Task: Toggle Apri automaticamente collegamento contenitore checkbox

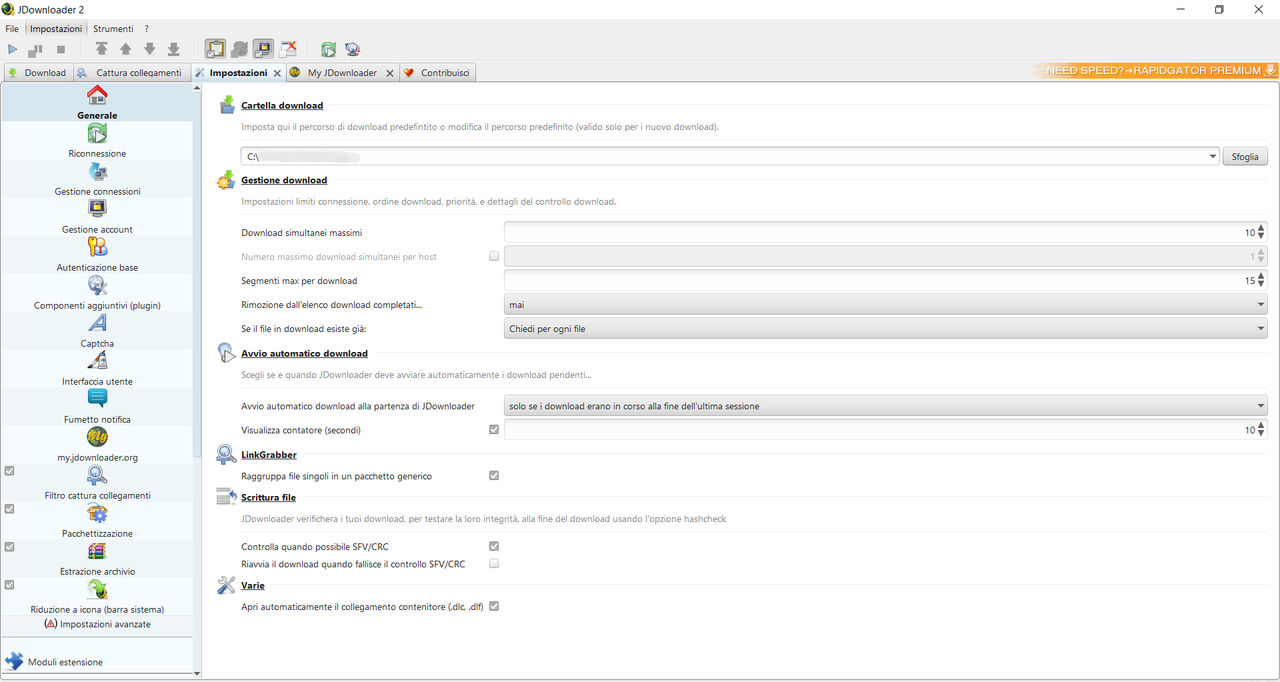Action: [x=494, y=607]
